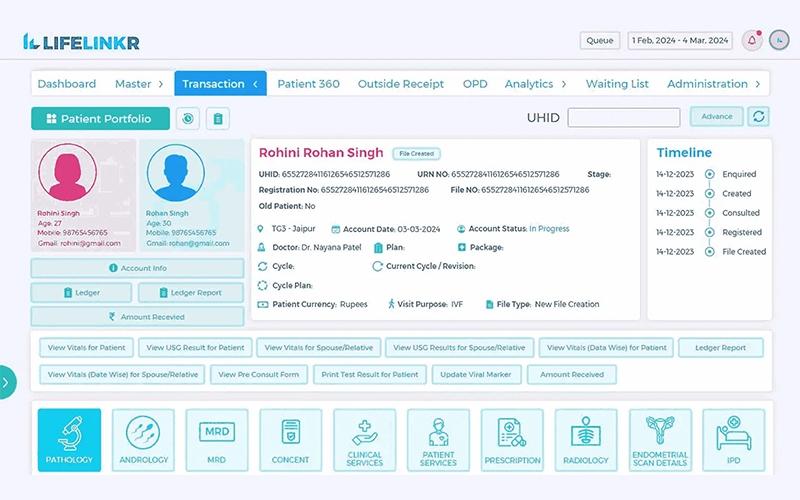Open the user profile avatar
Viewport: 800px width, 500px height.
pyautogui.click(x=779, y=40)
